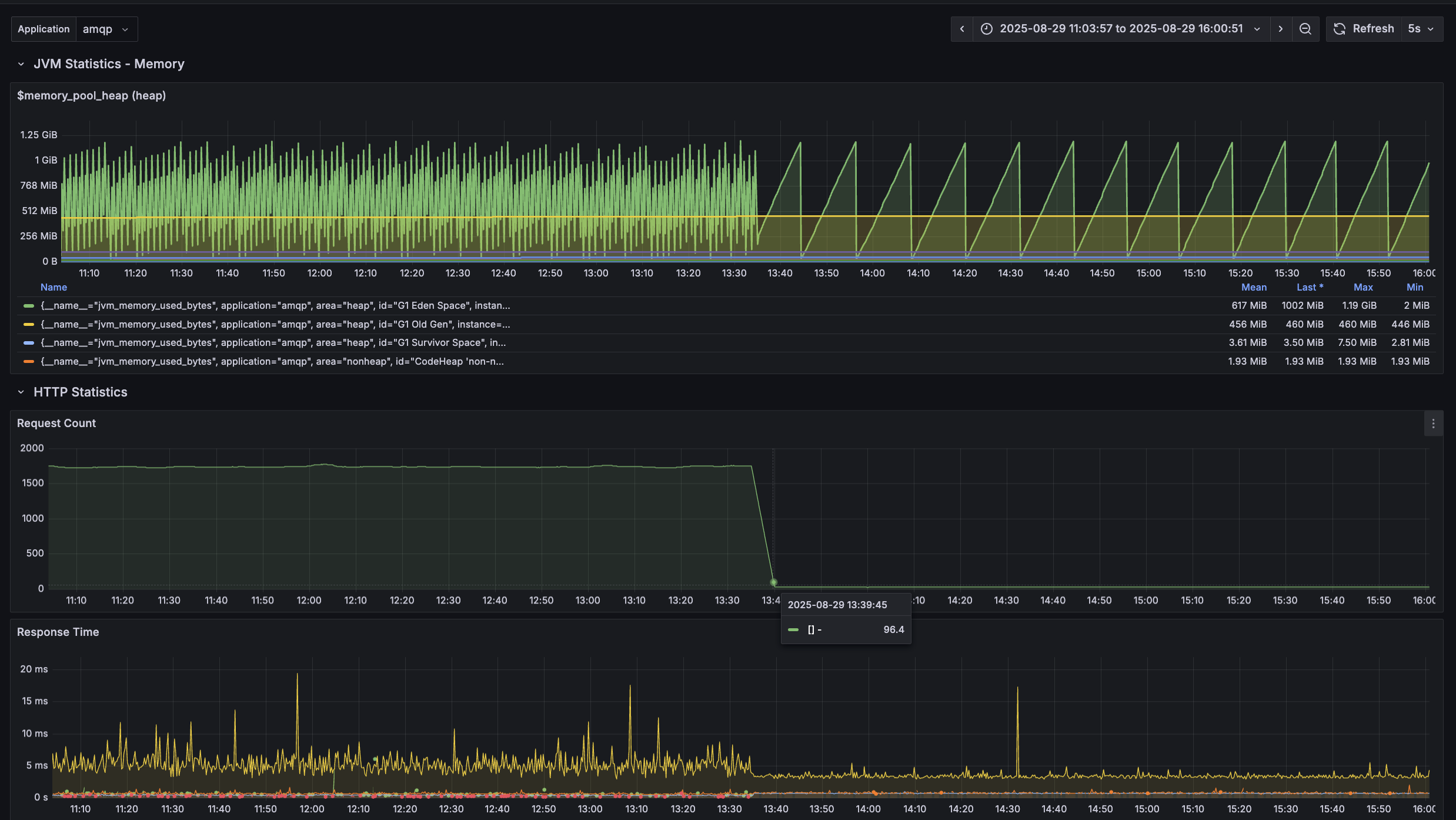Click the clock icon in the time picker

987,29
